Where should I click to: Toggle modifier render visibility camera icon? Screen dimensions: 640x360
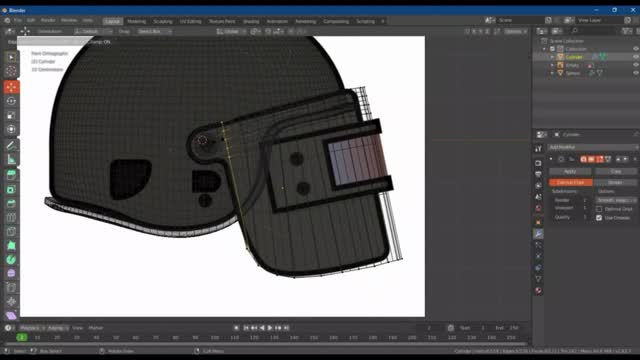point(584,159)
